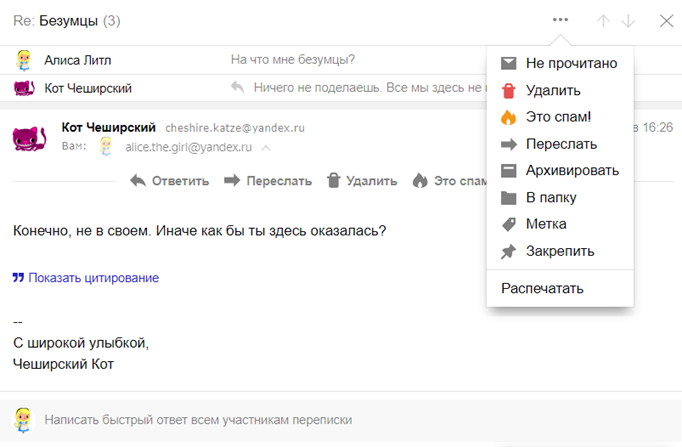Expand quoted text via 'Показать цитирование'
The width and height of the screenshot is (682, 447).
pos(92,278)
